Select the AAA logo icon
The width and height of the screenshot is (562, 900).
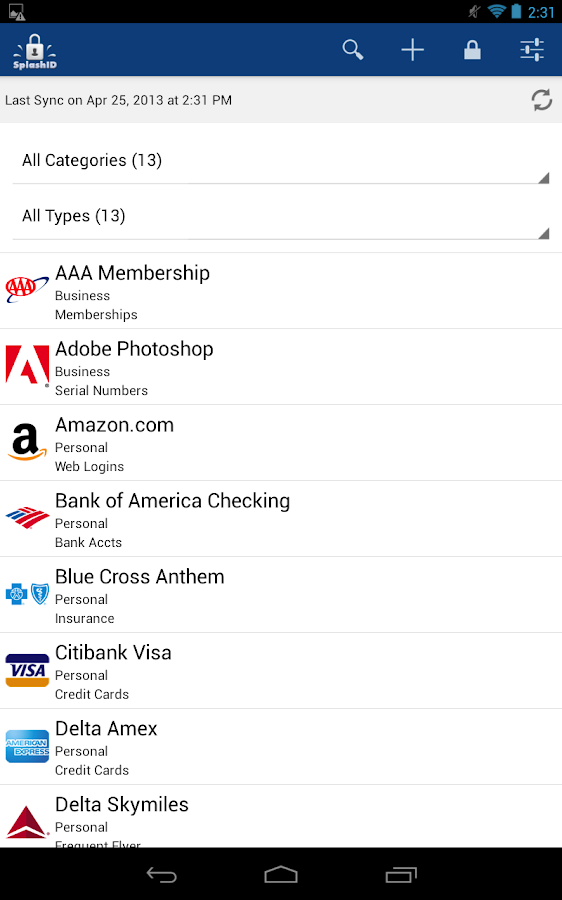tap(27, 289)
